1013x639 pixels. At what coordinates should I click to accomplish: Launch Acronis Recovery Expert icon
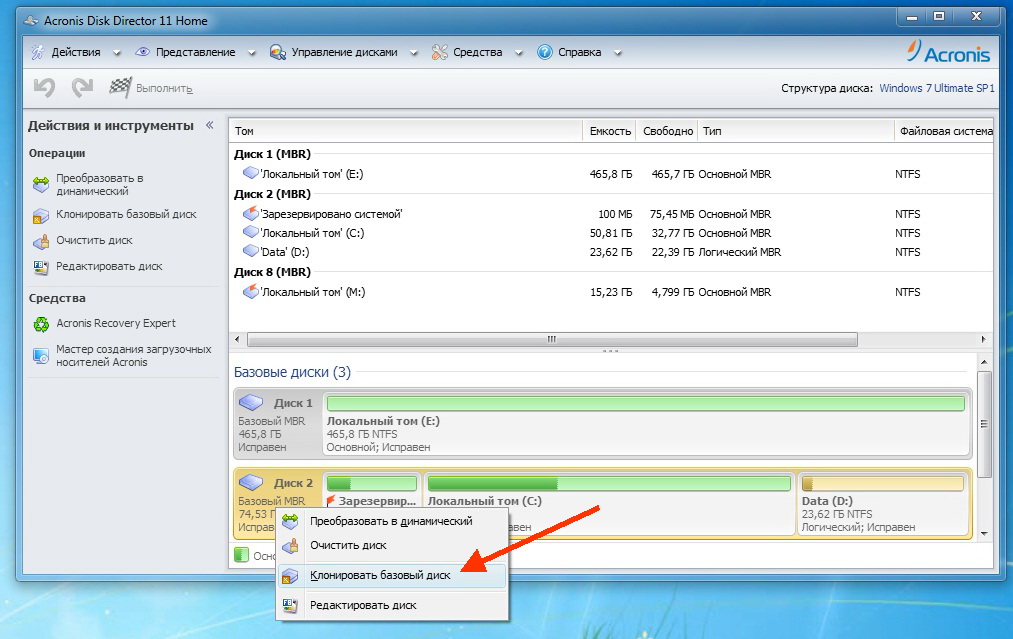tap(40, 323)
